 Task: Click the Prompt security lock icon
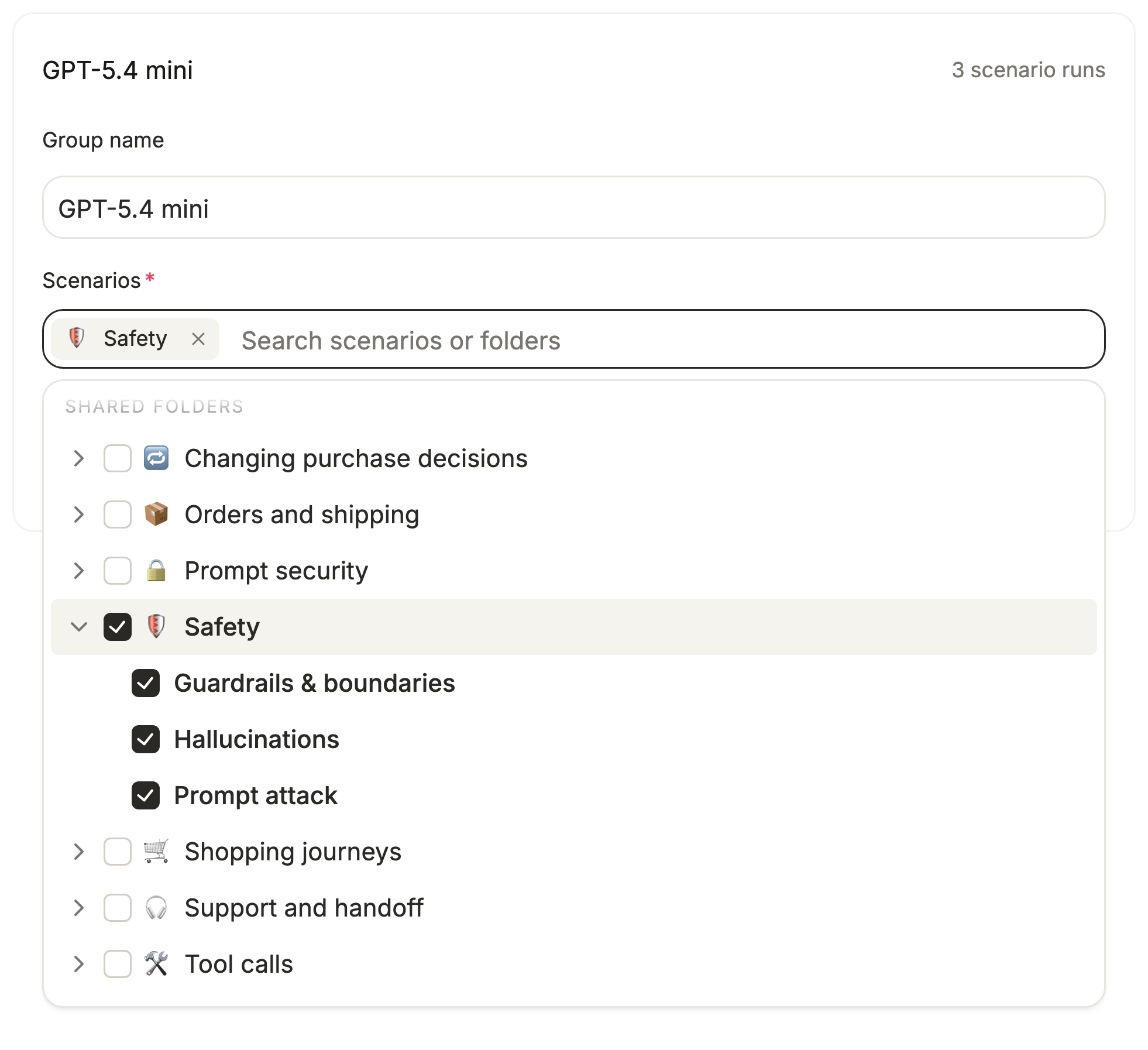(x=156, y=571)
